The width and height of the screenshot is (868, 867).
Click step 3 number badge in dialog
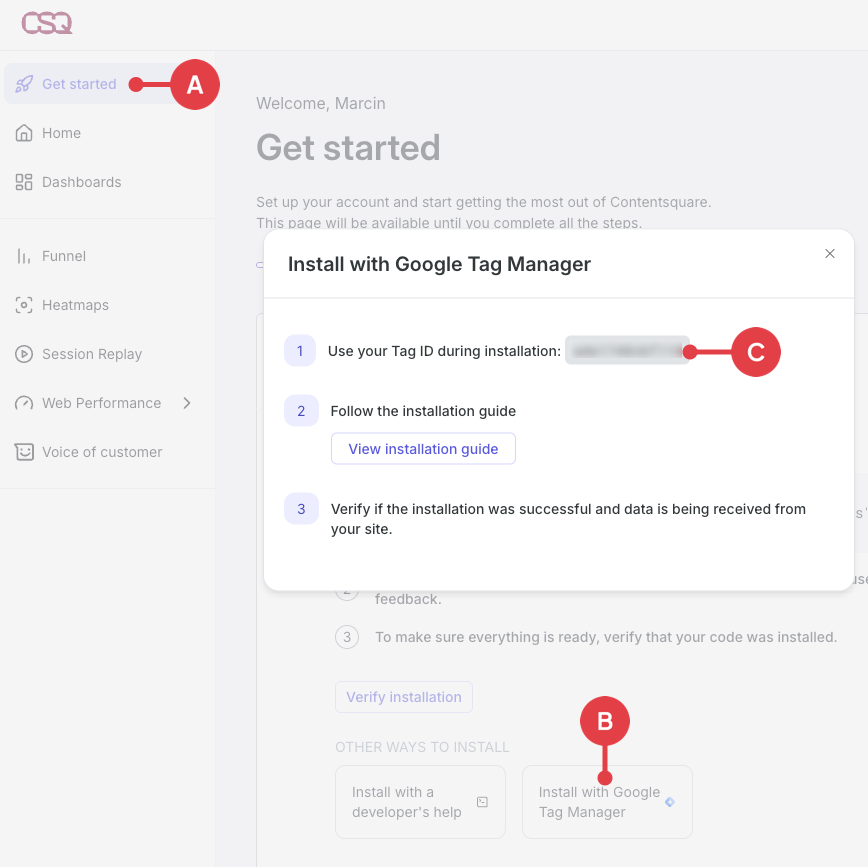(x=301, y=509)
